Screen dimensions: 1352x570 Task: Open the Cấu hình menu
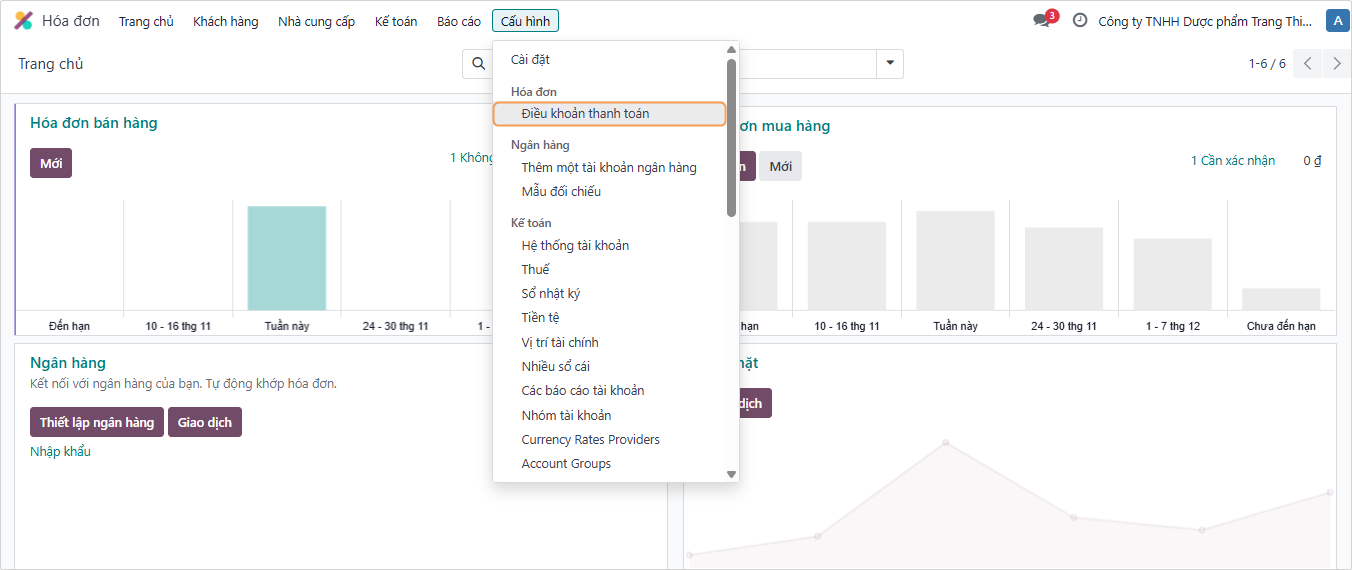pos(525,21)
